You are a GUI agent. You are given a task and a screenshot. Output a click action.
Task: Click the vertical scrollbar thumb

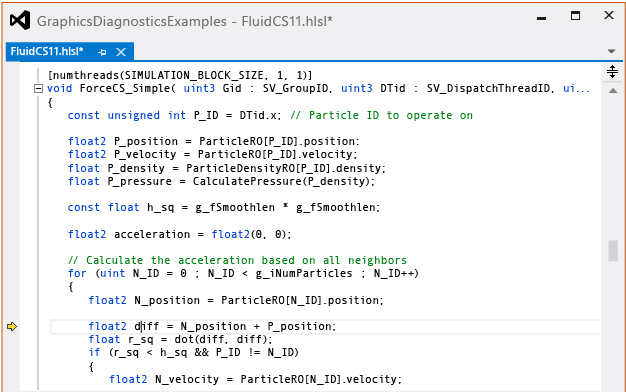click(613, 251)
